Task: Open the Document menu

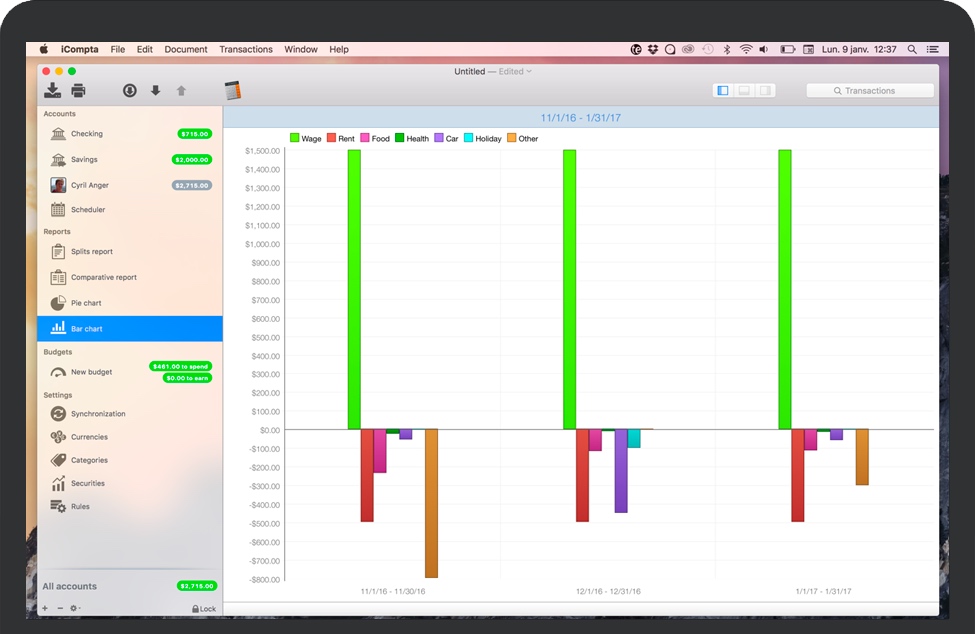Action: point(186,49)
